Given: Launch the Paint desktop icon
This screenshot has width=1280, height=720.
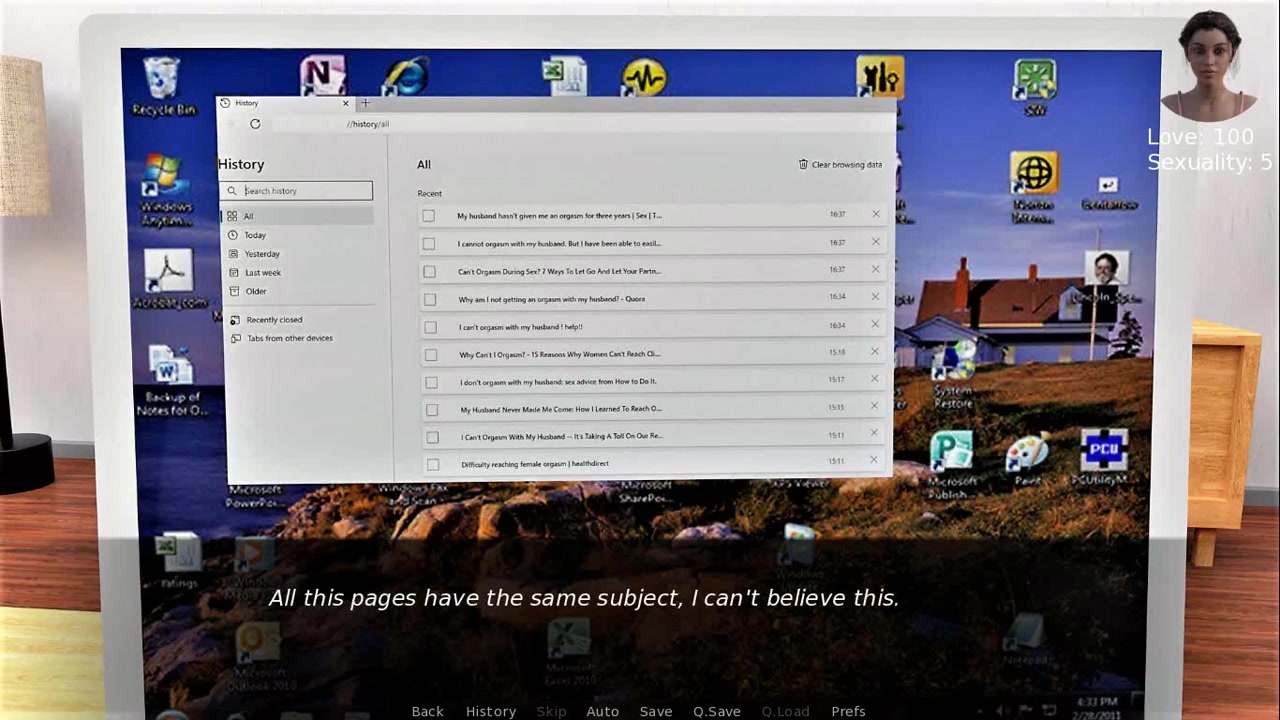Looking at the screenshot, I should pyautogui.click(x=1027, y=460).
